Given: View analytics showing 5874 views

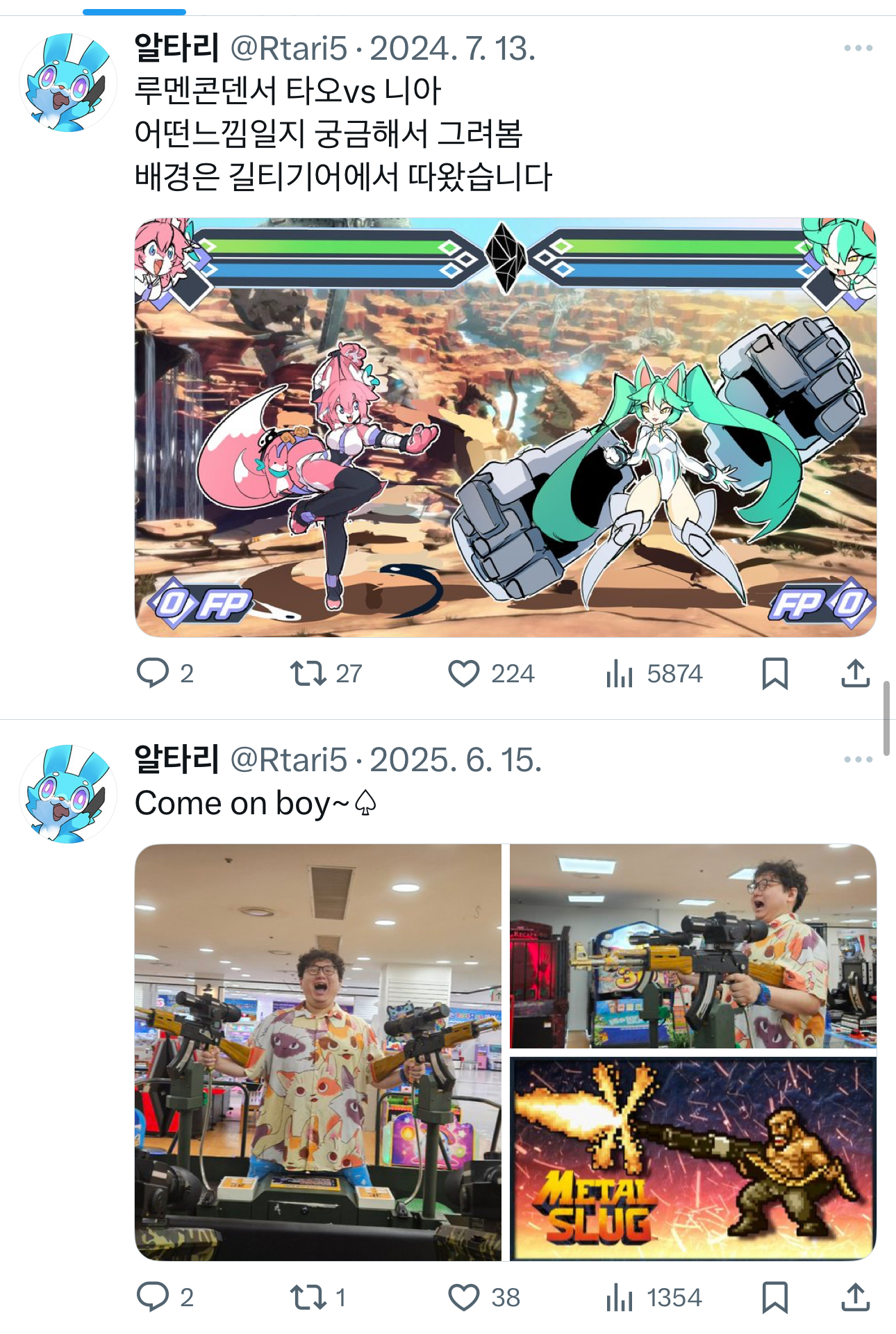Looking at the screenshot, I should click(x=654, y=673).
